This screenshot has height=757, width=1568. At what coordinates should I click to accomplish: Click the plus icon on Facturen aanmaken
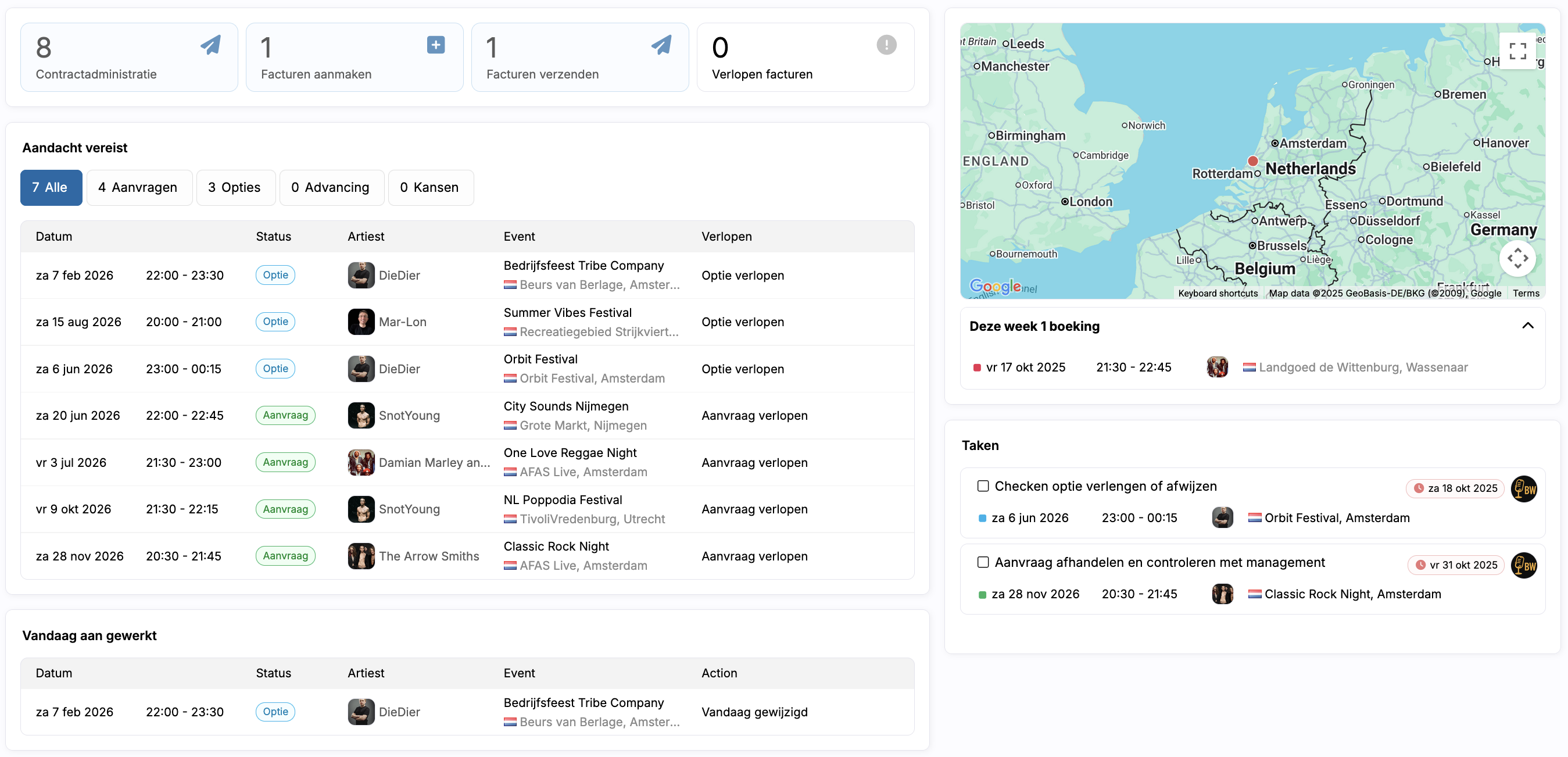tap(435, 44)
